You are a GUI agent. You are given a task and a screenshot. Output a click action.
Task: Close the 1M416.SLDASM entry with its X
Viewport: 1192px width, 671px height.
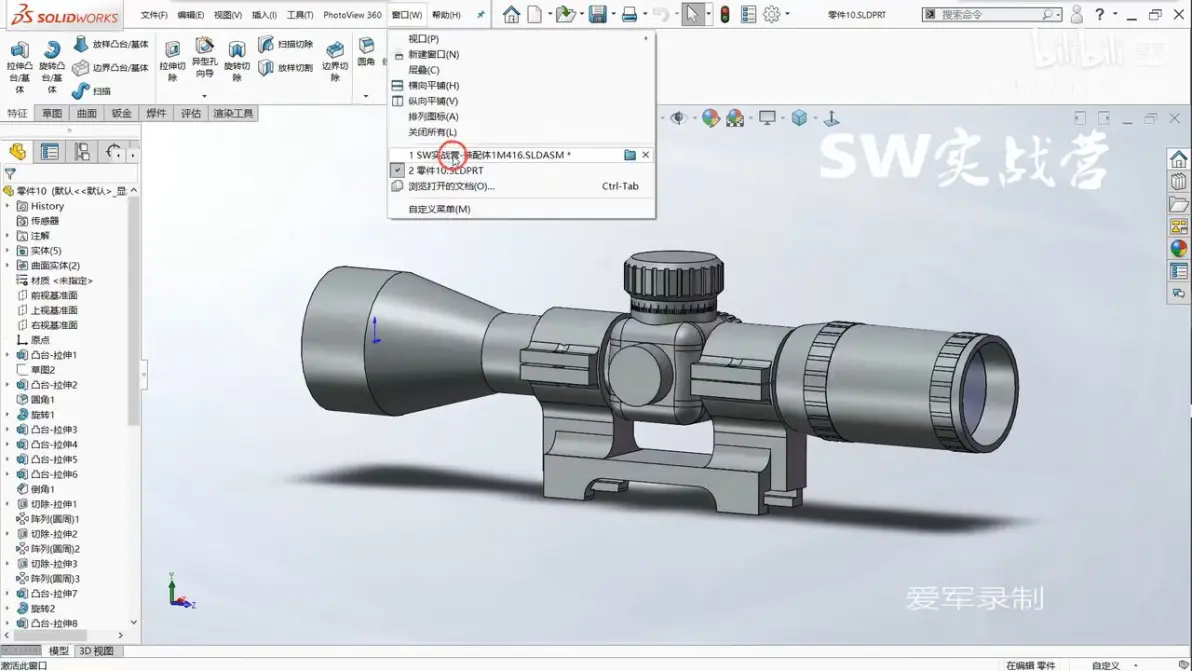point(645,154)
